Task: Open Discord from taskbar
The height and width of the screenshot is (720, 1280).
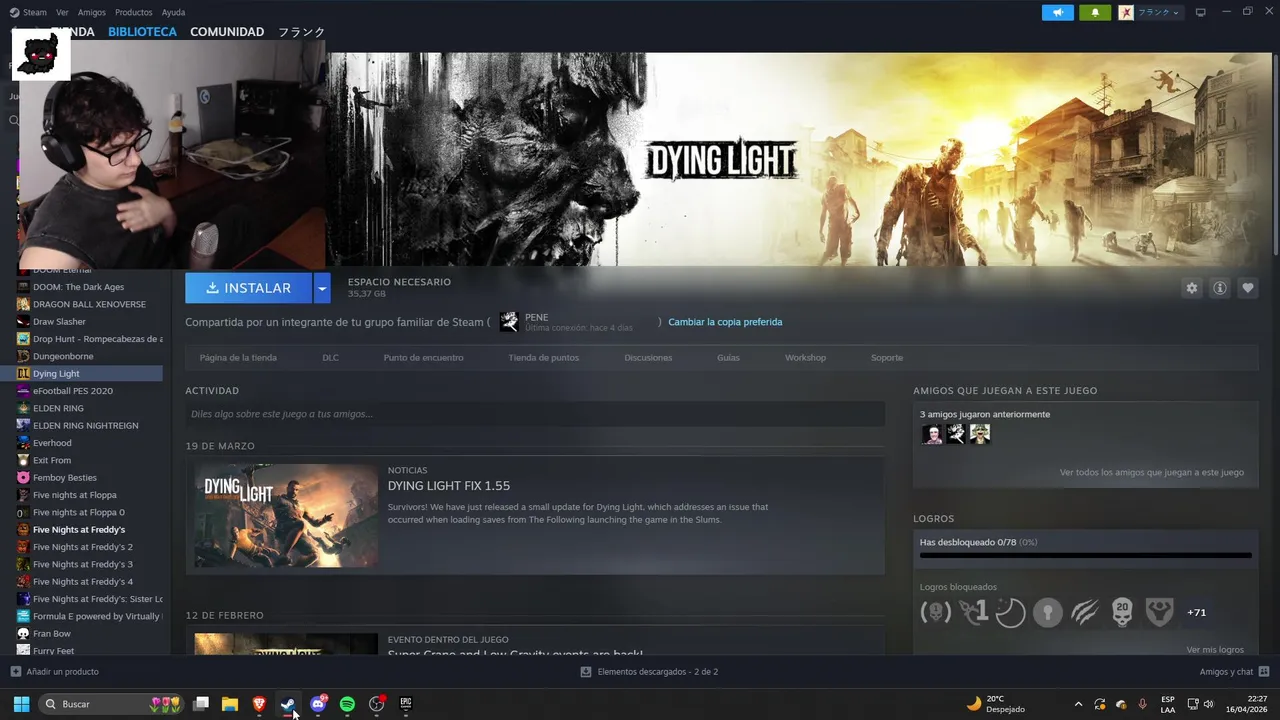Action: (x=318, y=704)
